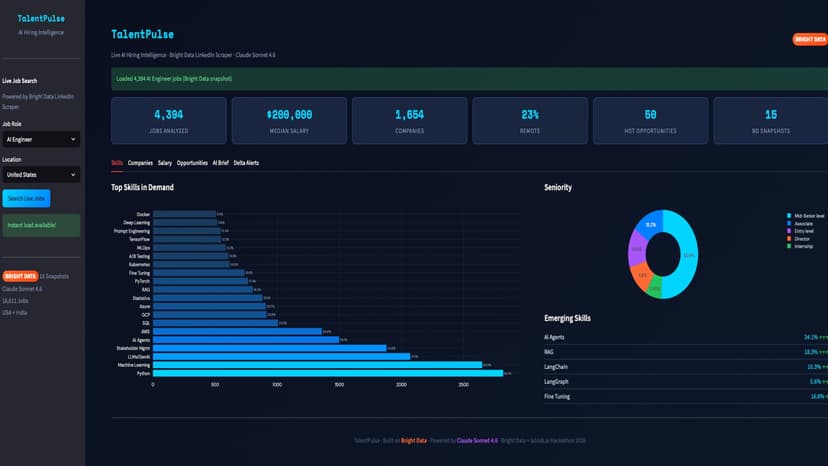Screen dimensions: 828x466
Task: Open the Job Role dropdown showing AI Engineer
Action: coord(41,139)
